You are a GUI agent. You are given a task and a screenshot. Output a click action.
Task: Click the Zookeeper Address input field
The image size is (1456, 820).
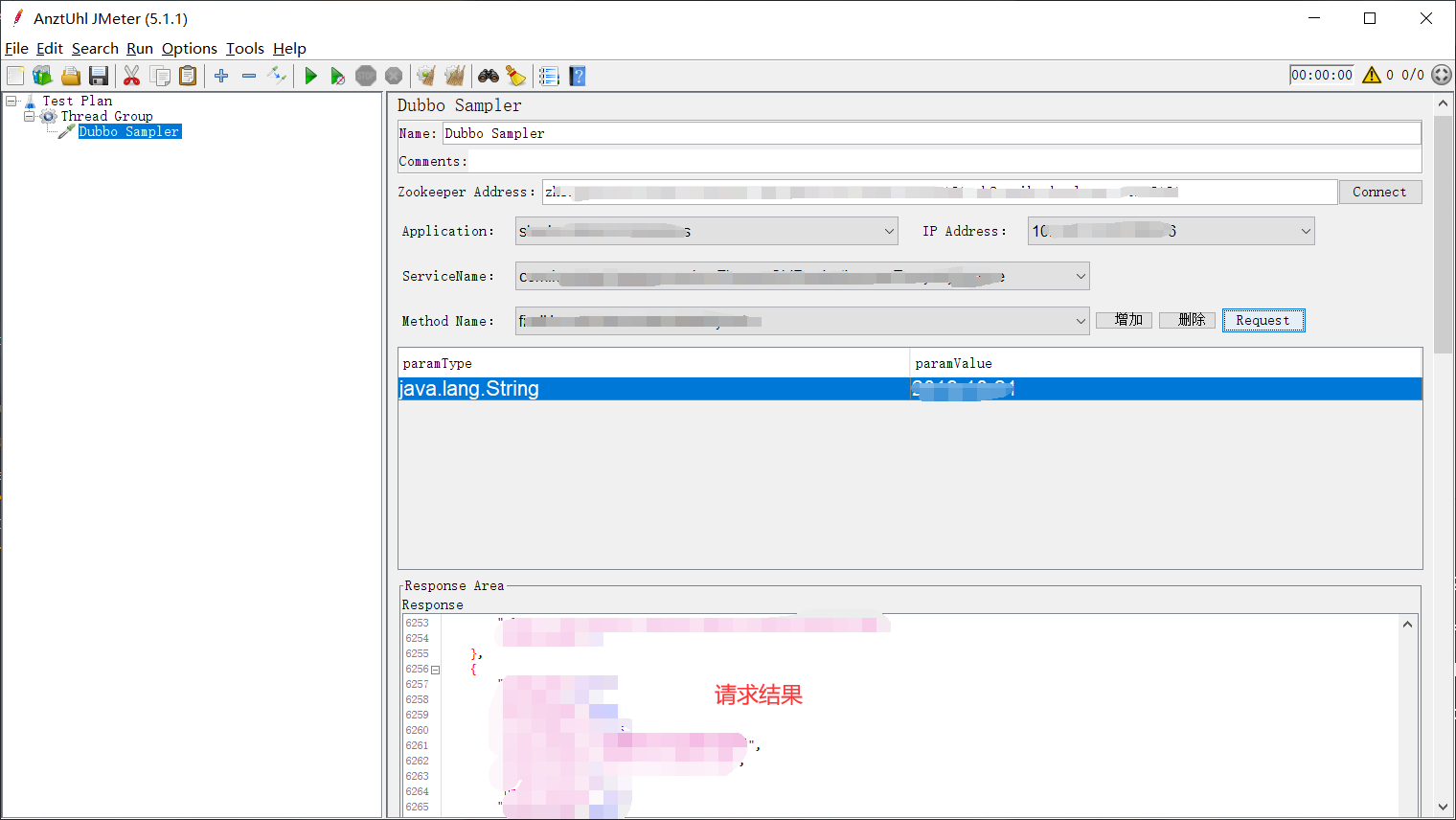(x=939, y=192)
